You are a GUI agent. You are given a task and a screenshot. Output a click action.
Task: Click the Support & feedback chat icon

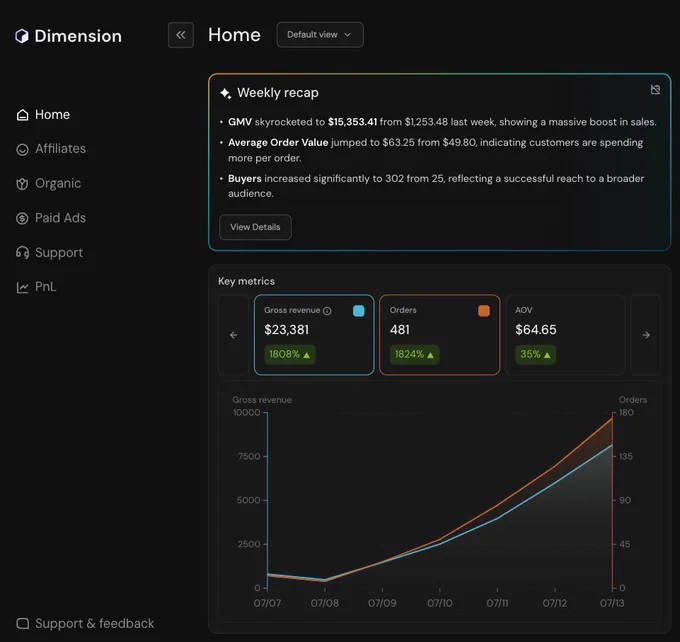click(x=23, y=623)
